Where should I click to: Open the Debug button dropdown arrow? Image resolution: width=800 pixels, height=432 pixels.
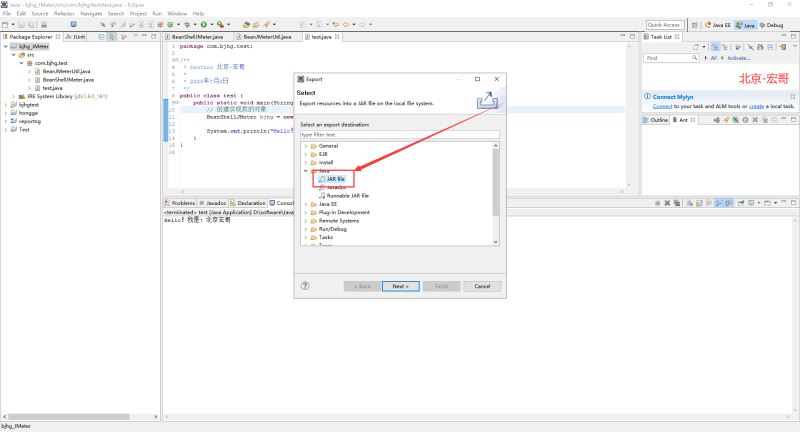[x=195, y=24]
